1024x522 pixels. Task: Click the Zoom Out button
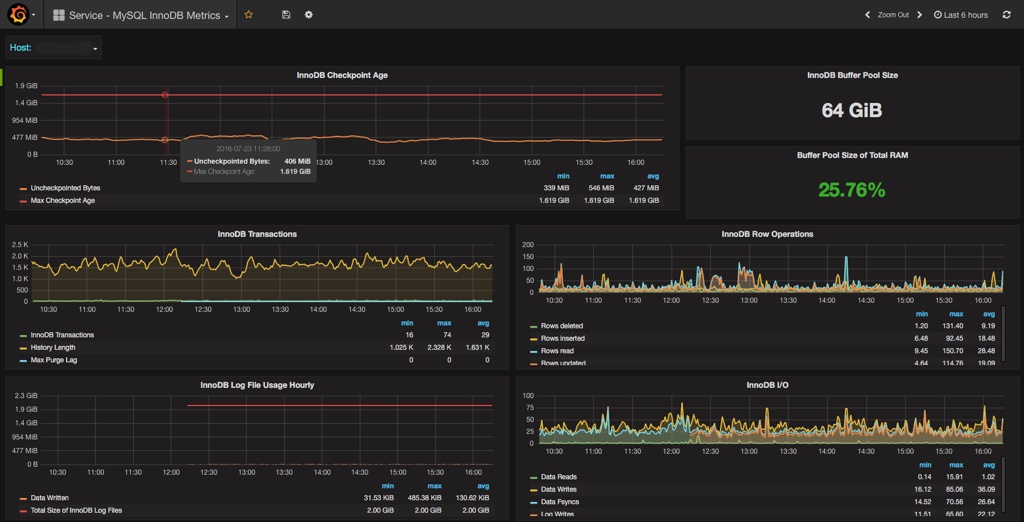click(893, 15)
